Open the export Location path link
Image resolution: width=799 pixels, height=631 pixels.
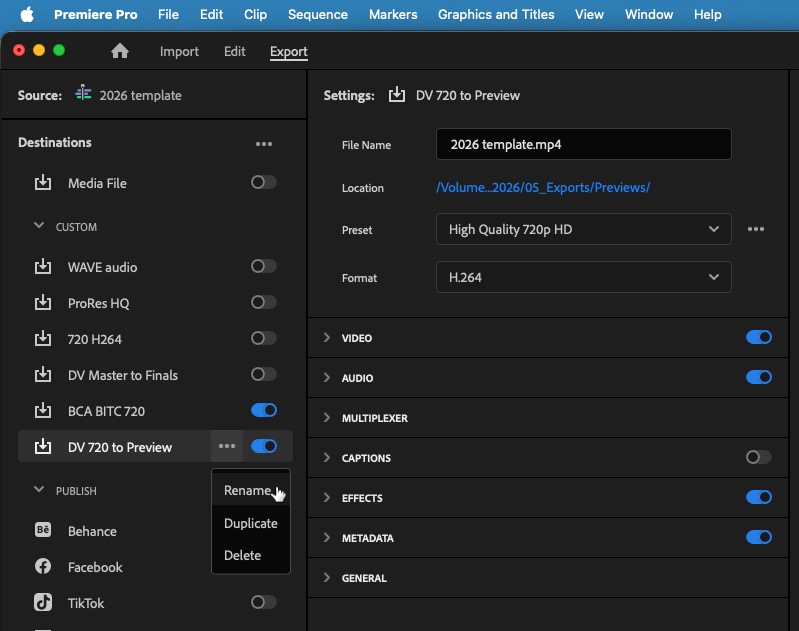pos(543,187)
